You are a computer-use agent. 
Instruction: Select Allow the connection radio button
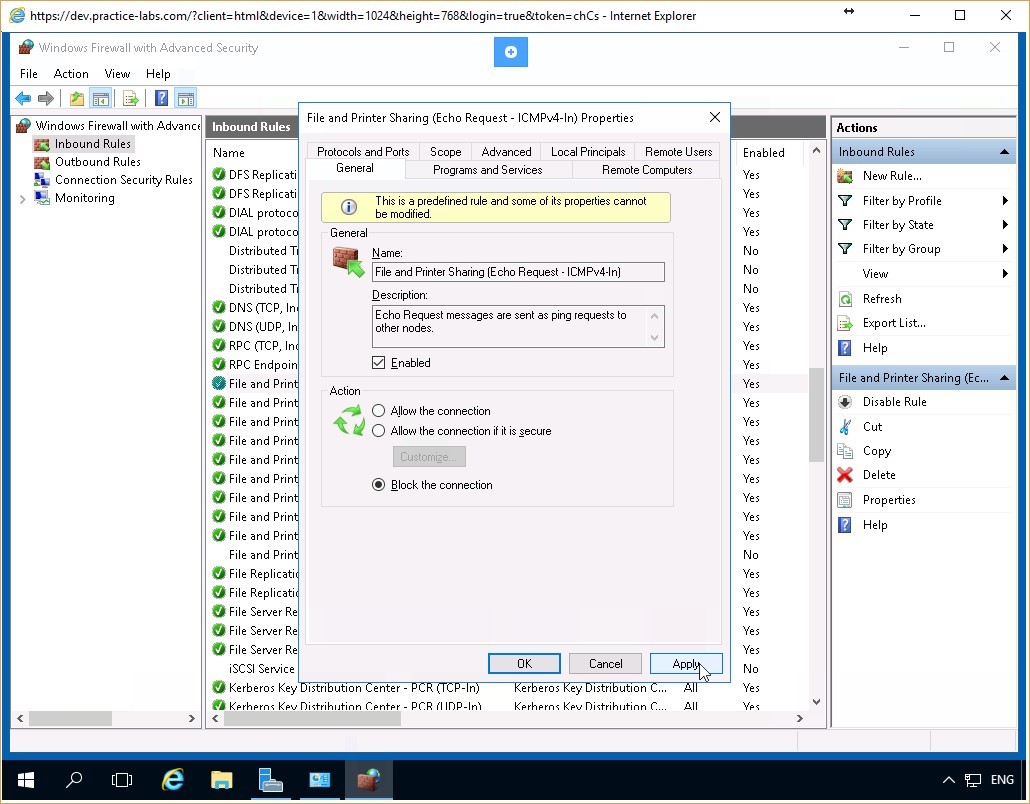(379, 410)
